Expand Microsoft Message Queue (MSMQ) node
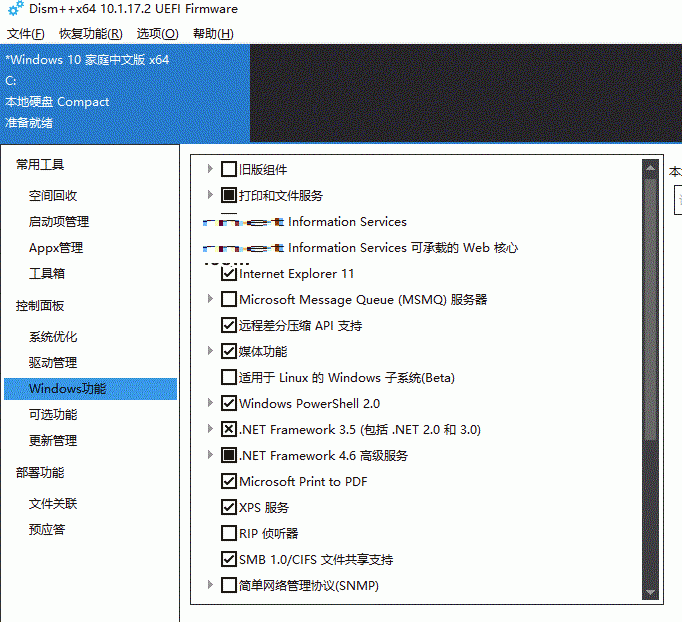 tap(210, 300)
